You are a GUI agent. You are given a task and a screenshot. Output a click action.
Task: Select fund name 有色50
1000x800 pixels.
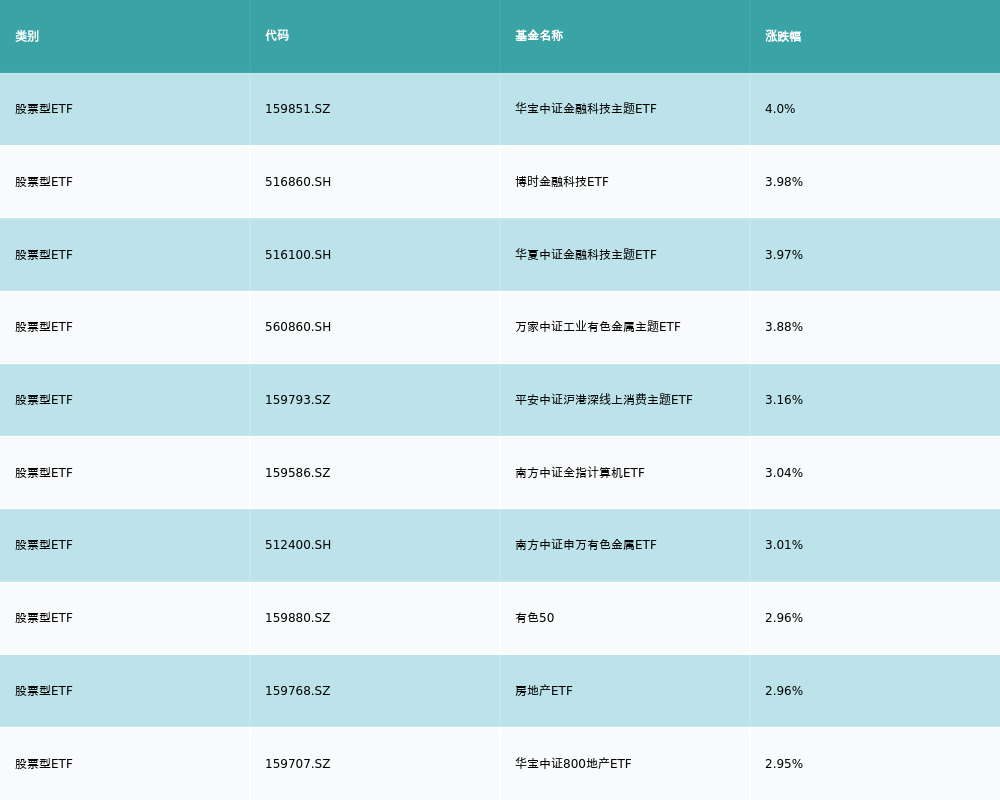tap(534, 618)
